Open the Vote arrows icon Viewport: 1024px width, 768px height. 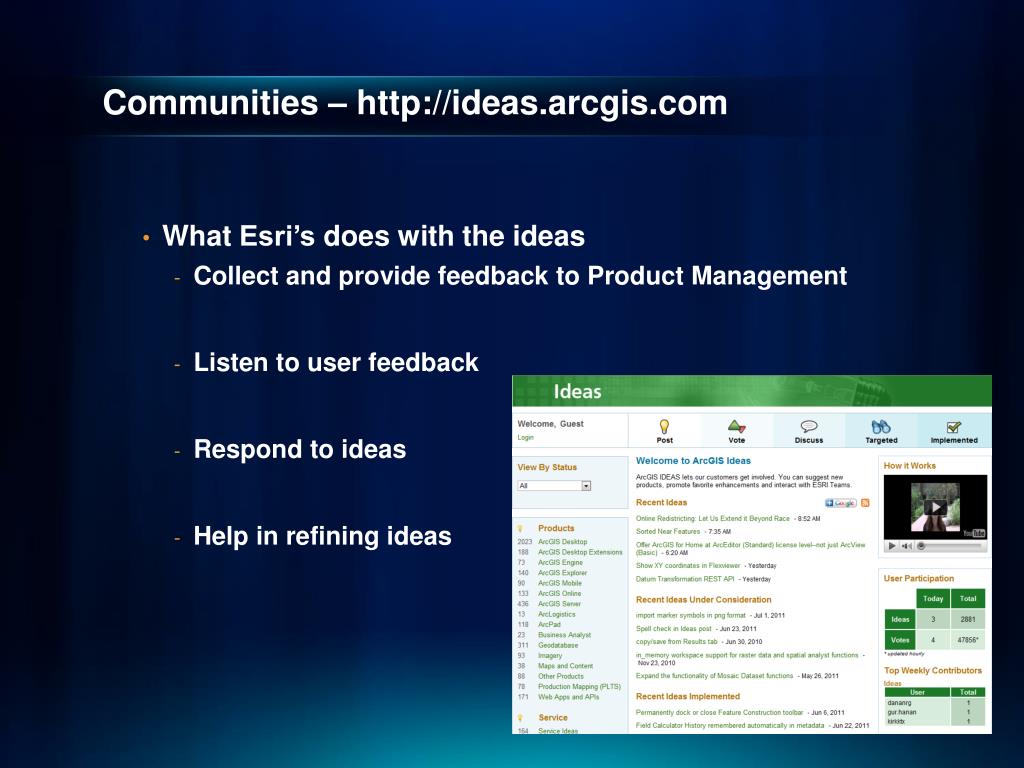coord(737,426)
